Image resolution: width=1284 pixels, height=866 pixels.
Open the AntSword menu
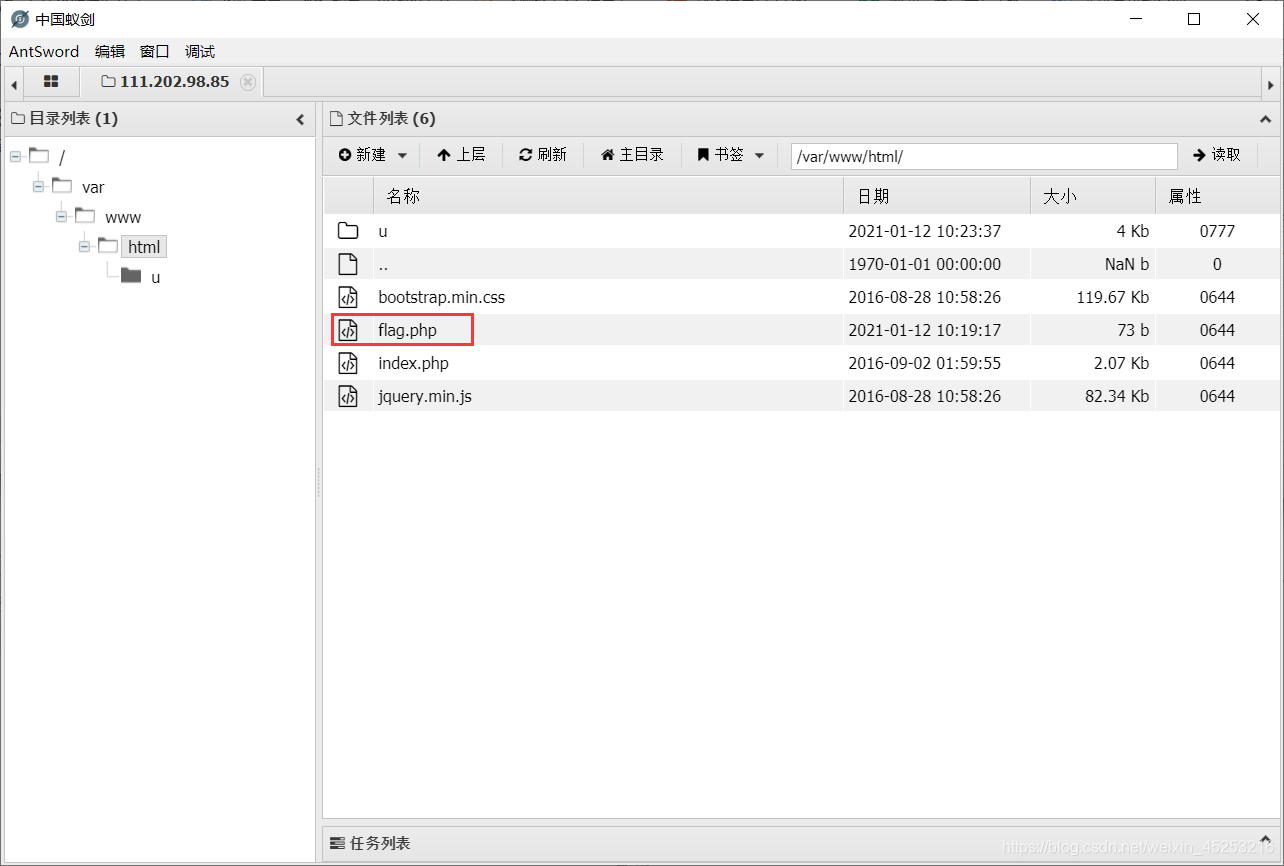[x=44, y=52]
